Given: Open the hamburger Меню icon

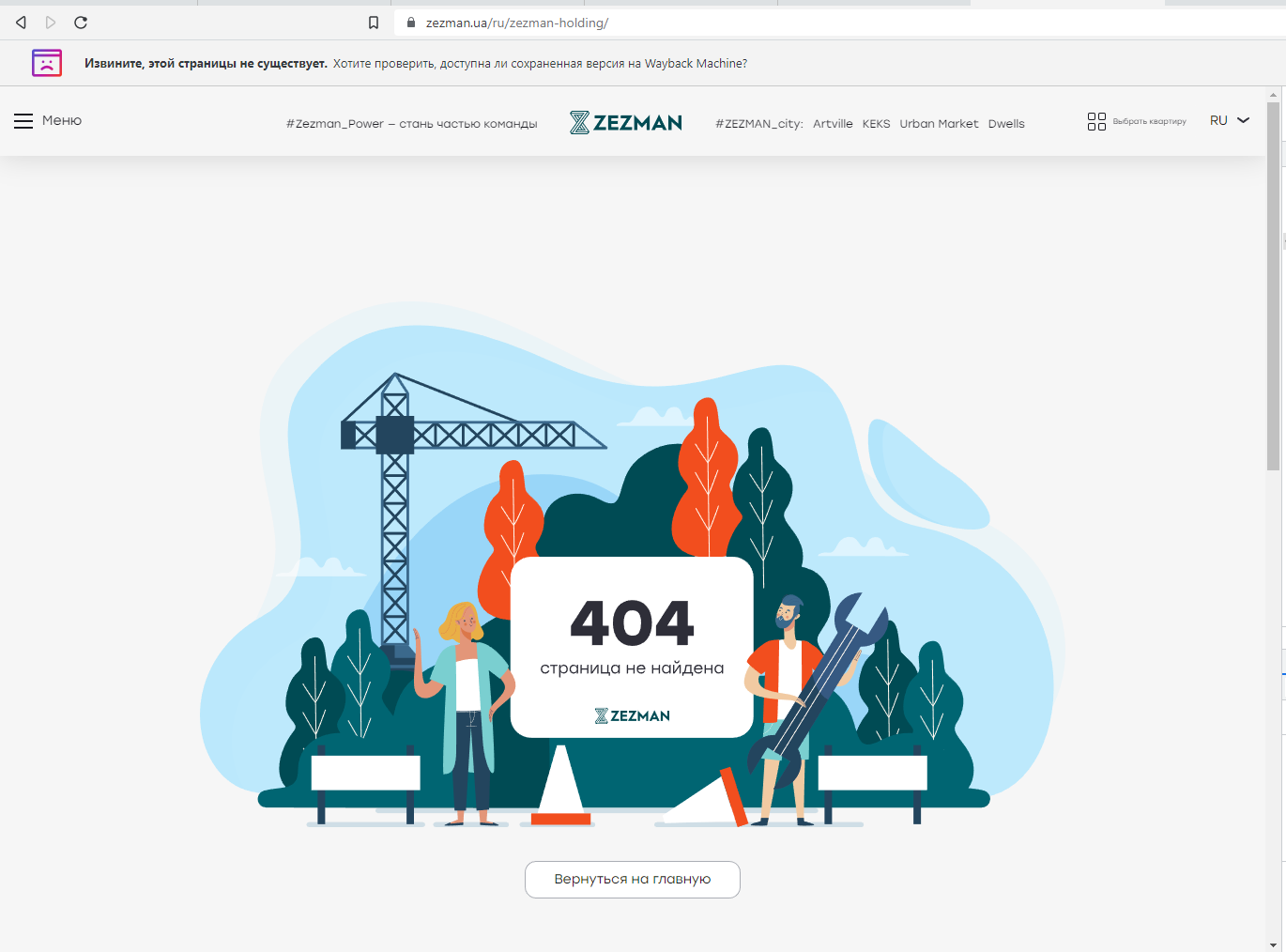Looking at the screenshot, I should coord(23,121).
